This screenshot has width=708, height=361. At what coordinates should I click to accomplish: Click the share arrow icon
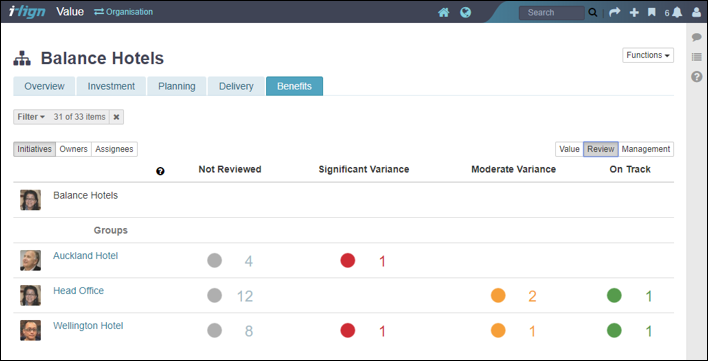pyautogui.click(x=615, y=13)
